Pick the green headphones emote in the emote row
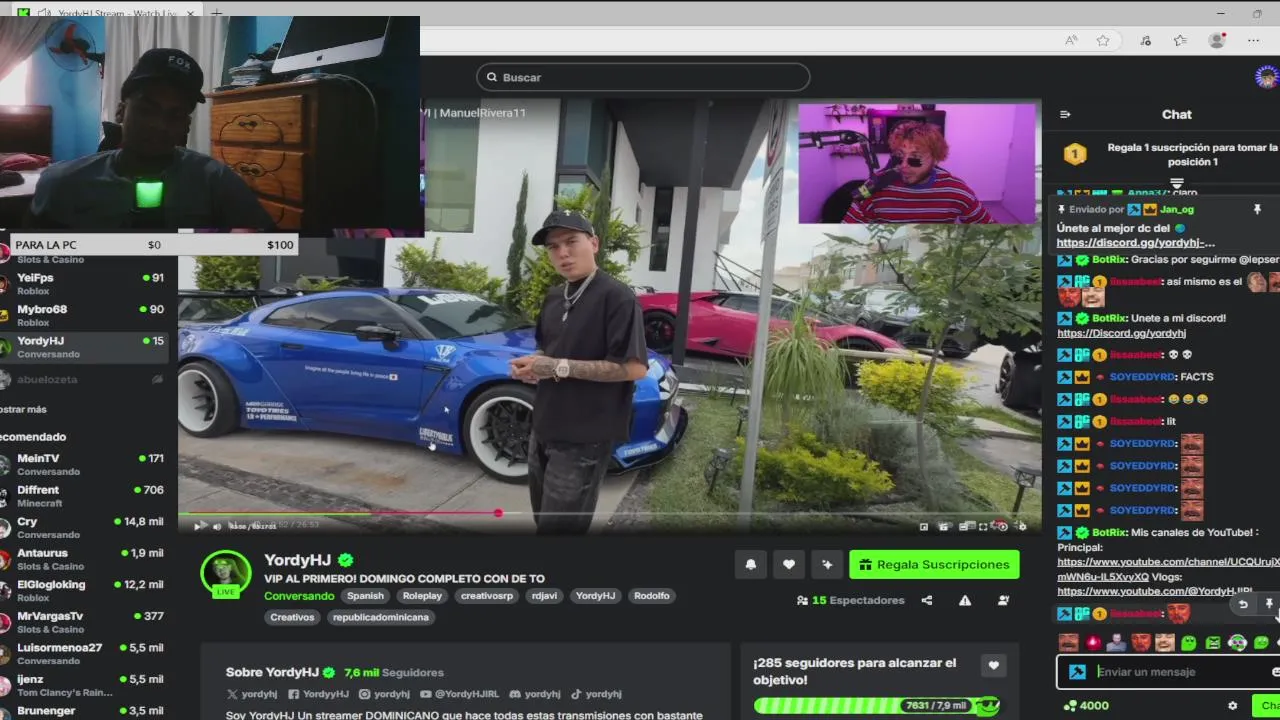 click(1237, 642)
